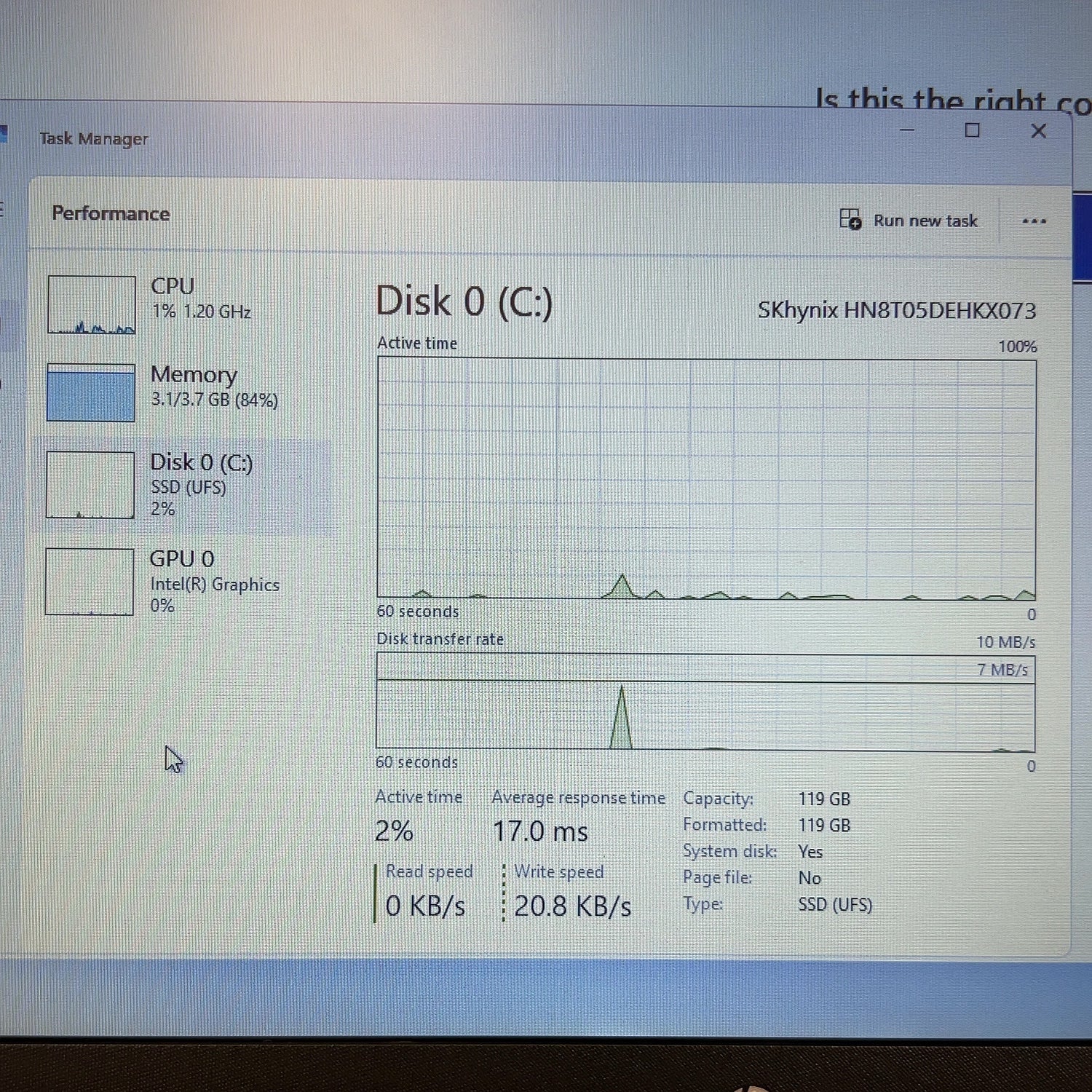
Task: Close the Task Manager window
Action: point(1039,131)
